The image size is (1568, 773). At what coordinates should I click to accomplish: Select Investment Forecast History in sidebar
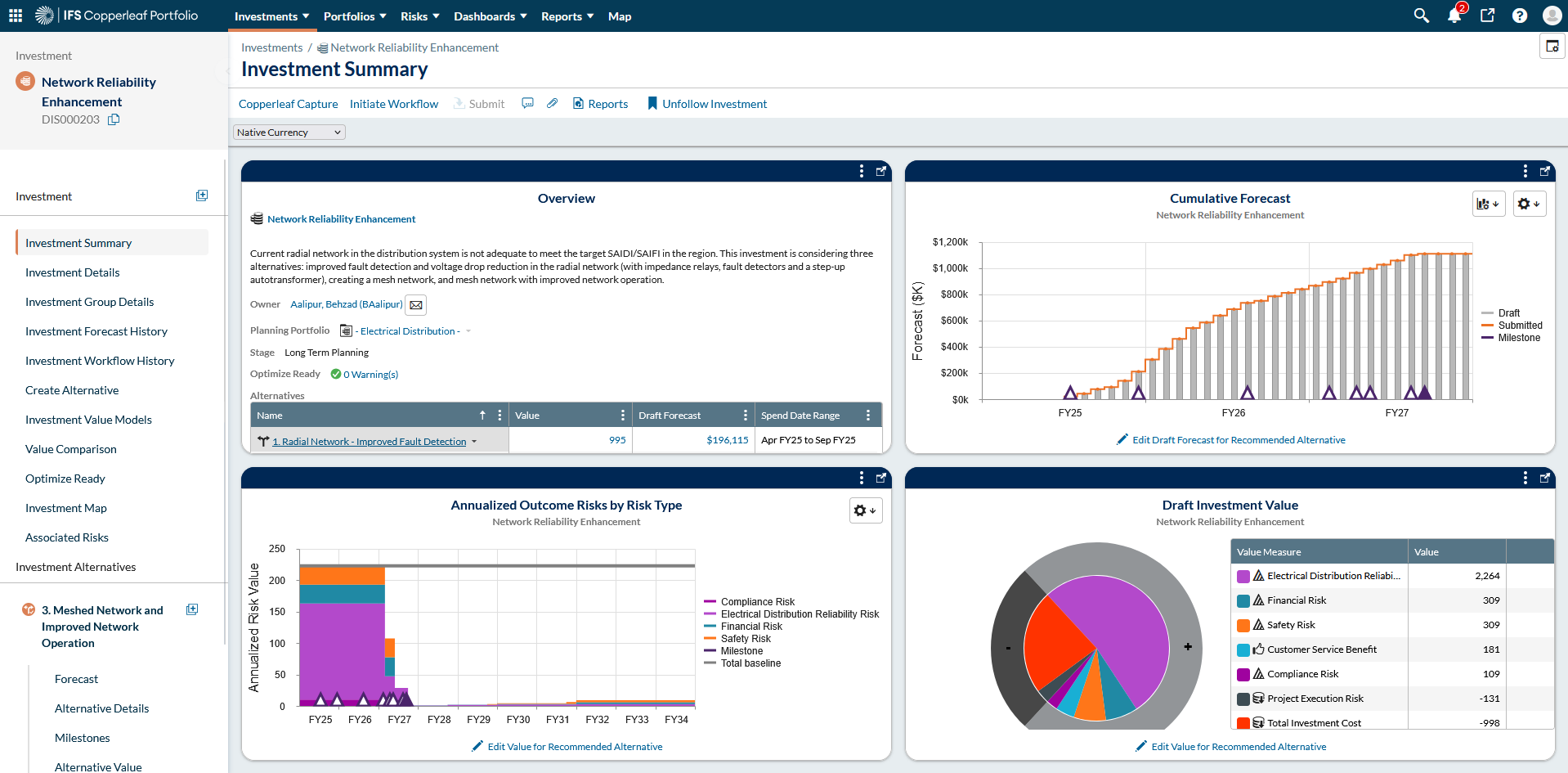96,331
